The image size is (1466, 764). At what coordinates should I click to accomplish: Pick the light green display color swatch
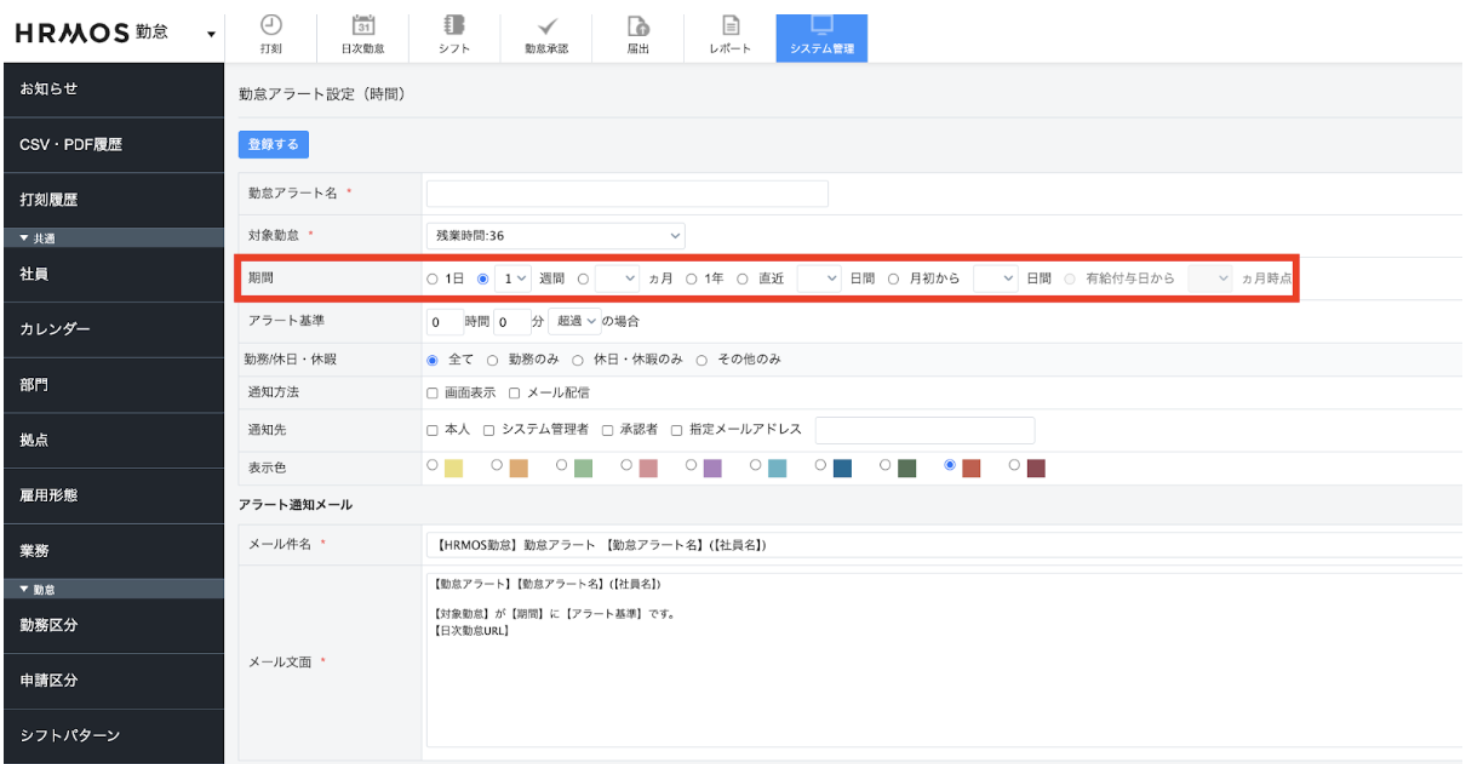point(583,468)
